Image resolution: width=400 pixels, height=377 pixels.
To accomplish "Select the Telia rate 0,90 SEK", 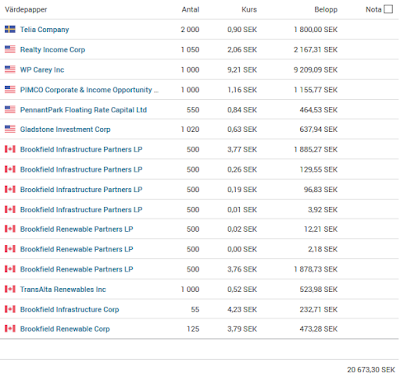I will coord(242,30).
